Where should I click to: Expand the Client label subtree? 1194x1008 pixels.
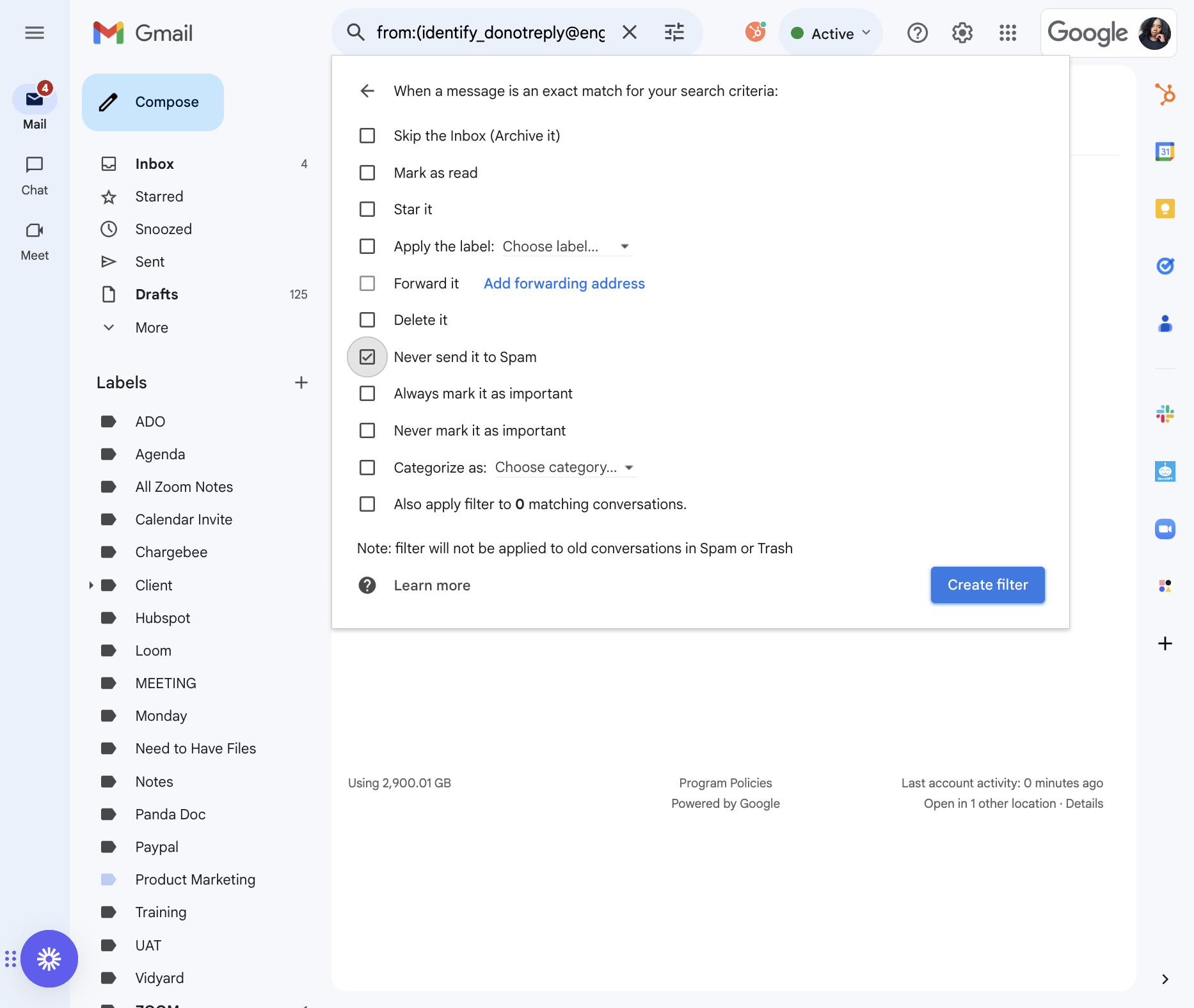(91, 585)
